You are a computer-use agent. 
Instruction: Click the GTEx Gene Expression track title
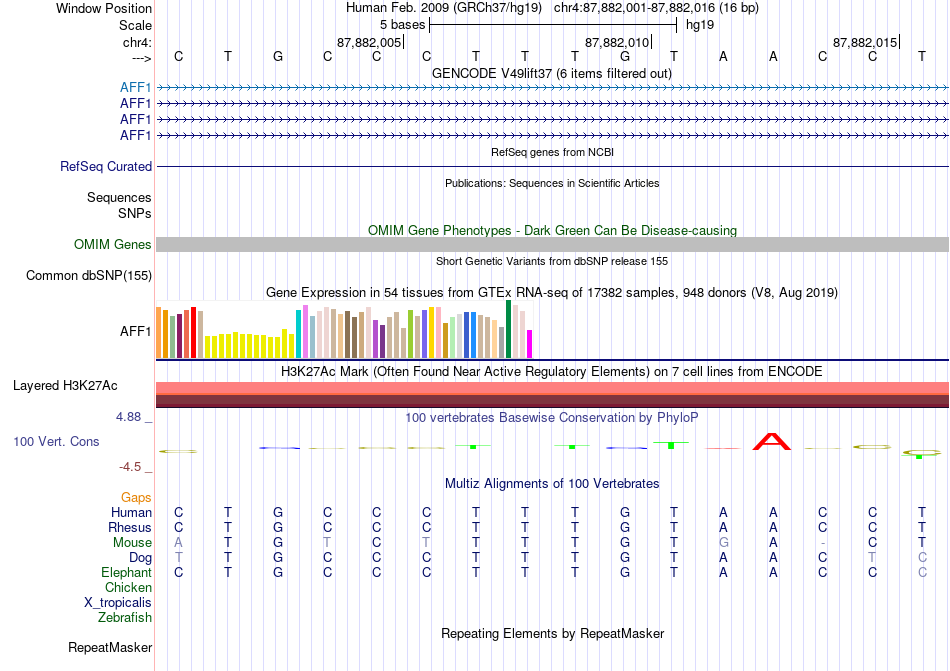[552, 293]
